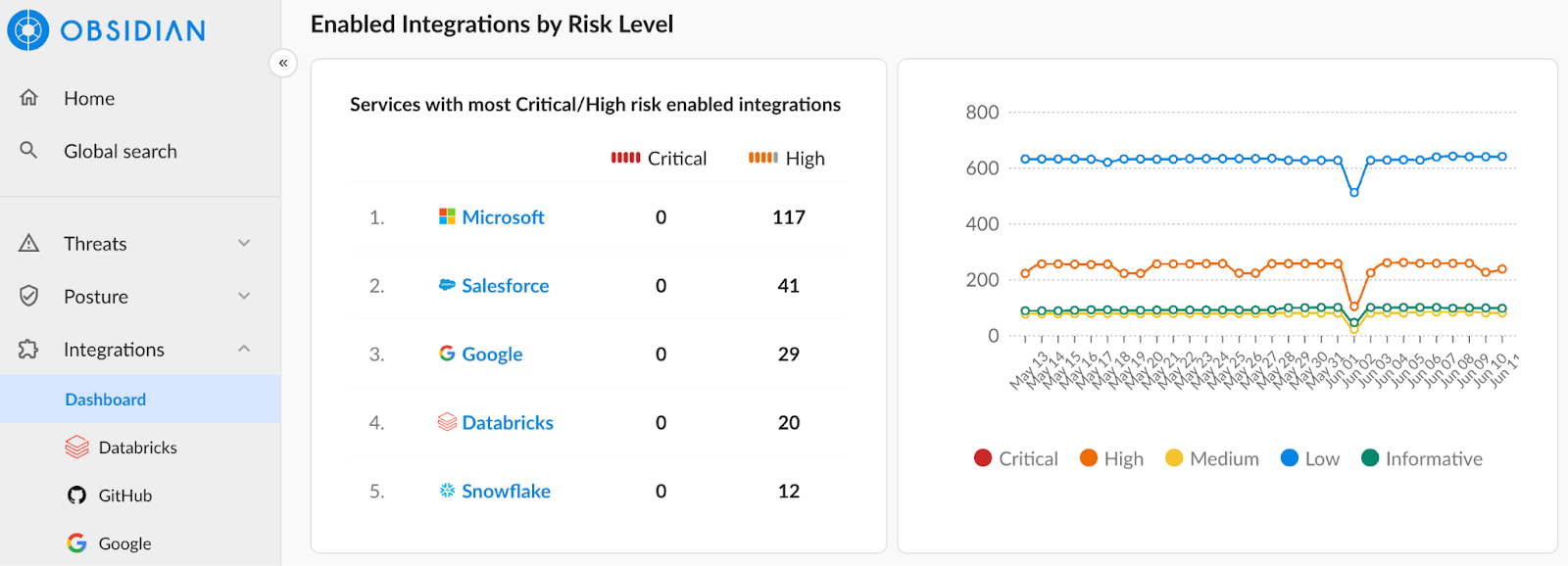Click the High column header label
Viewport: 1568px width, 566px height.
click(806, 159)
